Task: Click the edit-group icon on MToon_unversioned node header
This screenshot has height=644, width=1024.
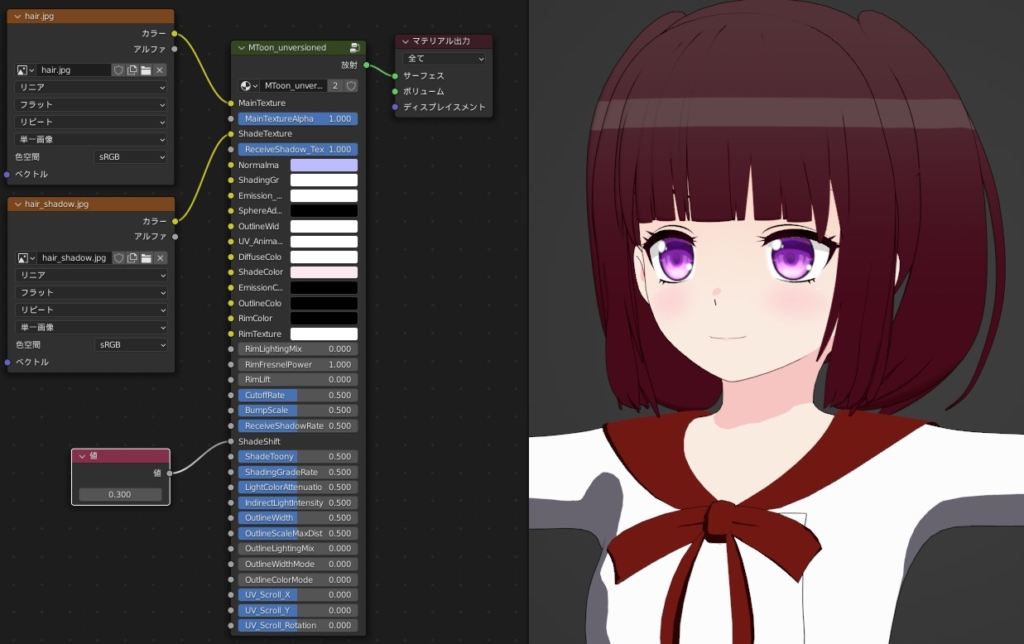Action: 354,48
